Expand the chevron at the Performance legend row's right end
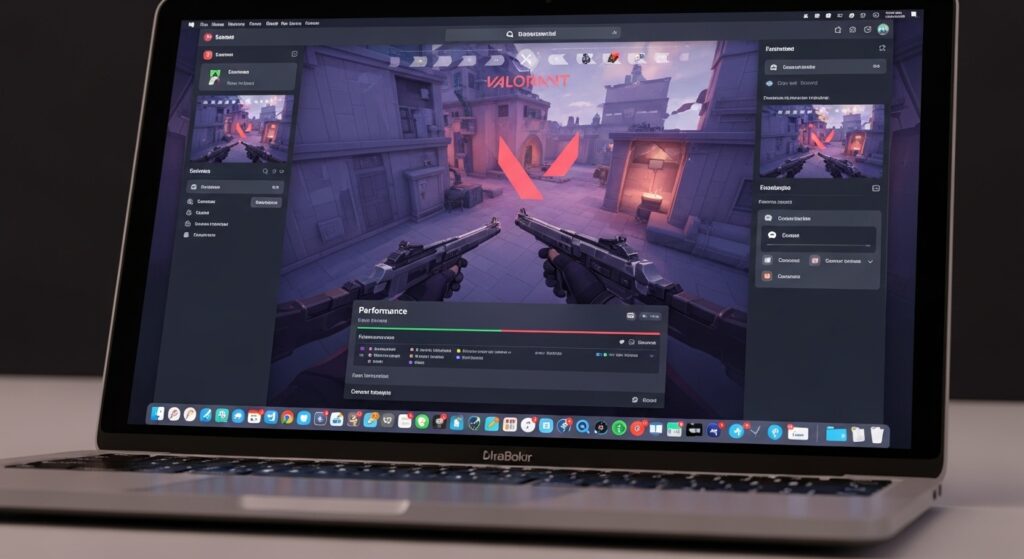The width and height of the screenshot is (1024, 559). coord(652,356)
